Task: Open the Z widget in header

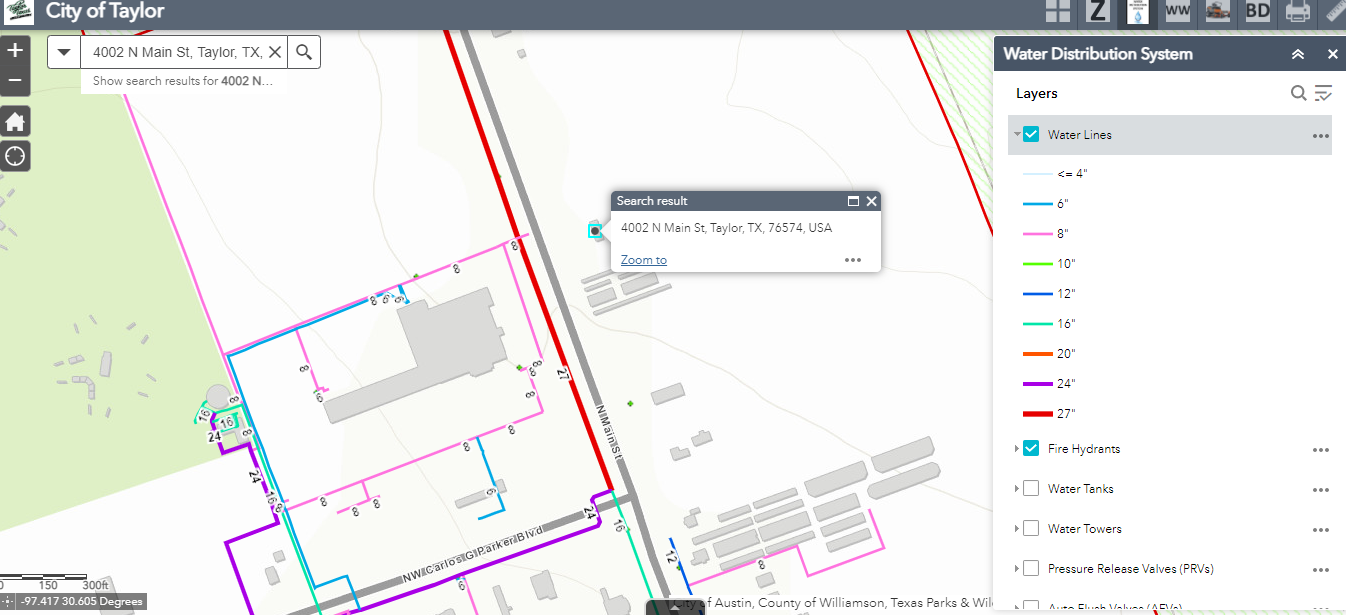Action: coord(1098,12)
